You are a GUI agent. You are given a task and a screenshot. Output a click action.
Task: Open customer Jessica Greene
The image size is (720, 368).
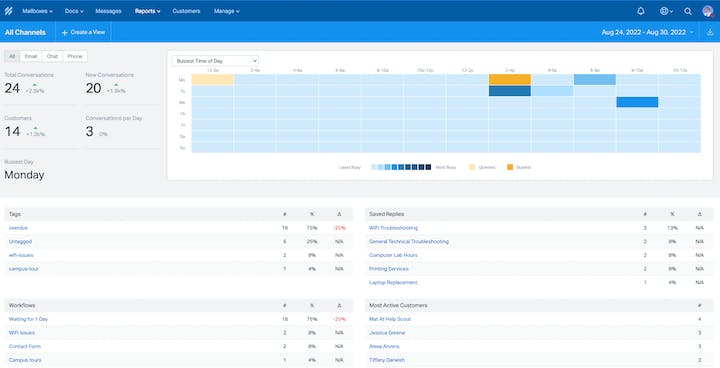click(x=387, y=333)
